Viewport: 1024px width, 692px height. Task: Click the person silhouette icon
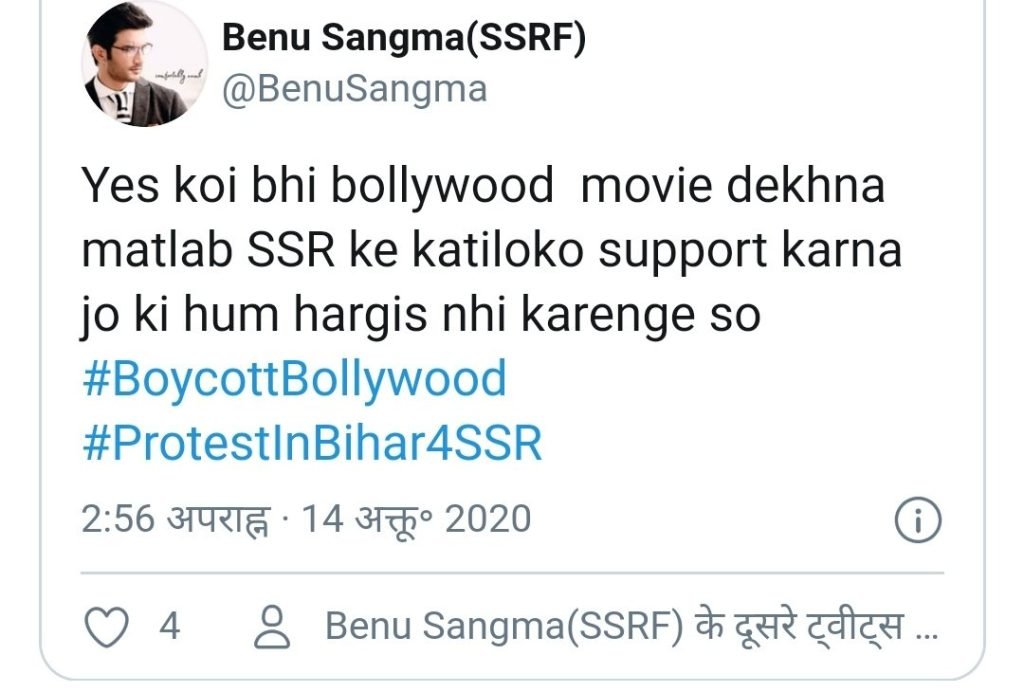pyautogui.click(x=272, y=627)
